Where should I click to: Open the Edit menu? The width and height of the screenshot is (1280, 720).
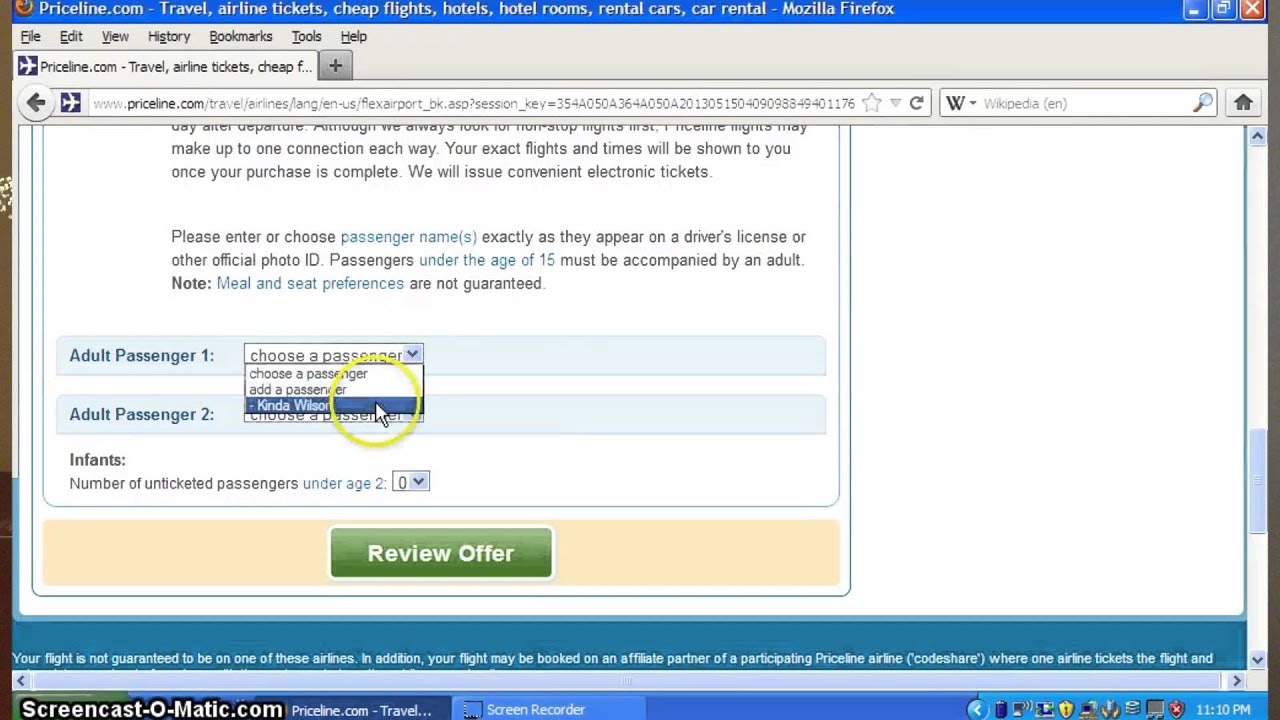point(71,36)
